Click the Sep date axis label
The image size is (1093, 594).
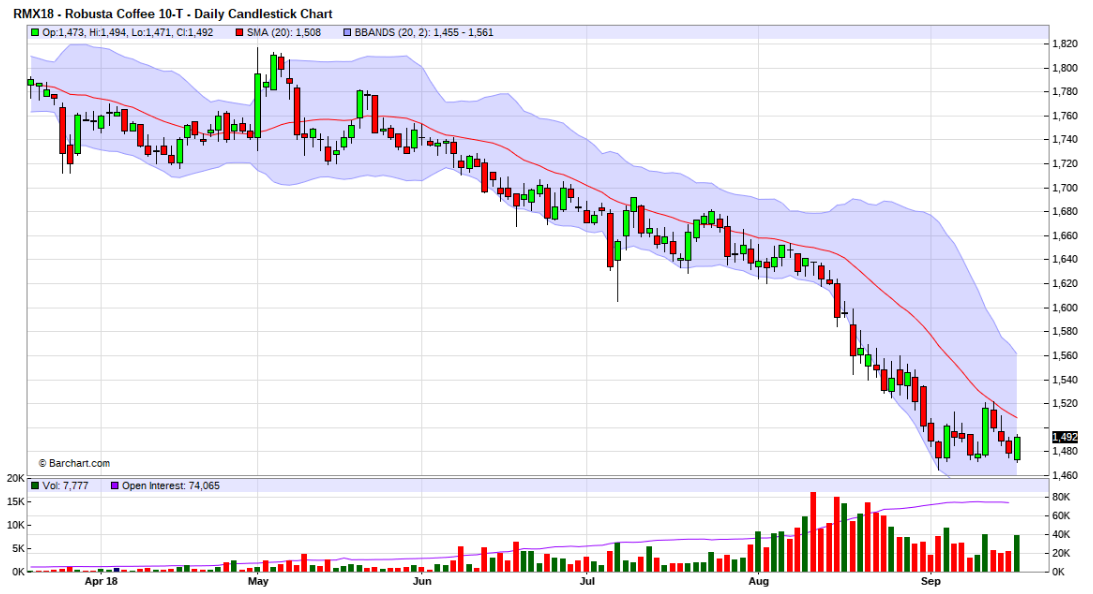point(931,581)
